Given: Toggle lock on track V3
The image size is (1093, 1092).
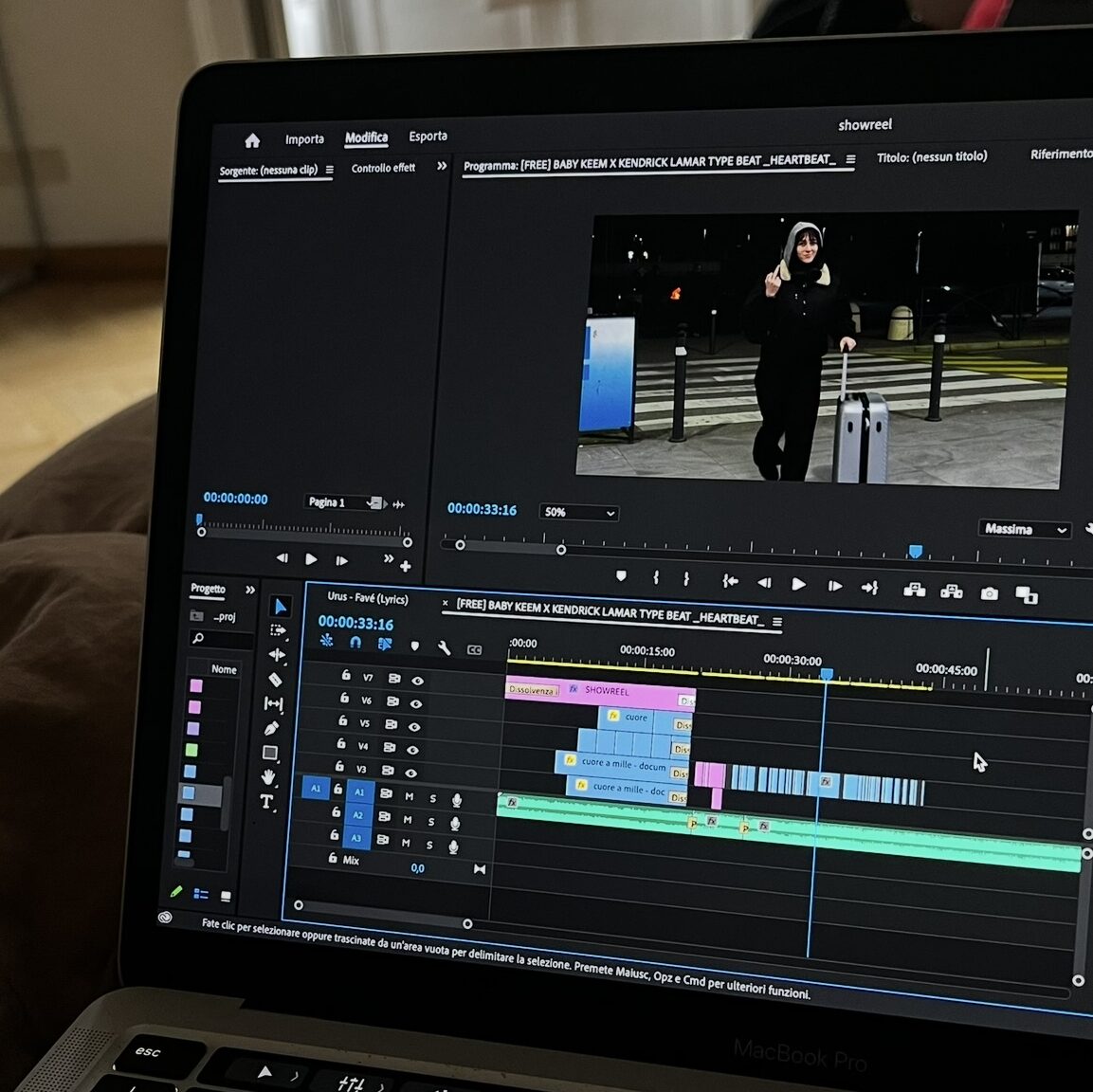Looking at the screenshot, I should 339,766.
